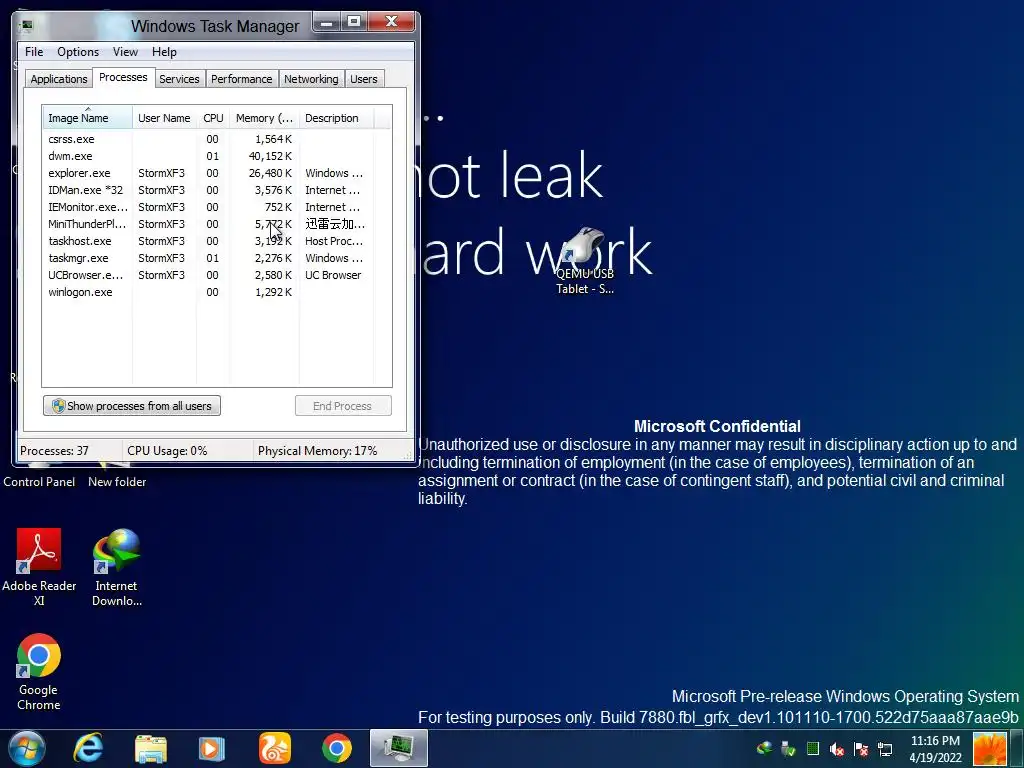
Task: Sort by Image Name column header
Action: tap(88, 118)
